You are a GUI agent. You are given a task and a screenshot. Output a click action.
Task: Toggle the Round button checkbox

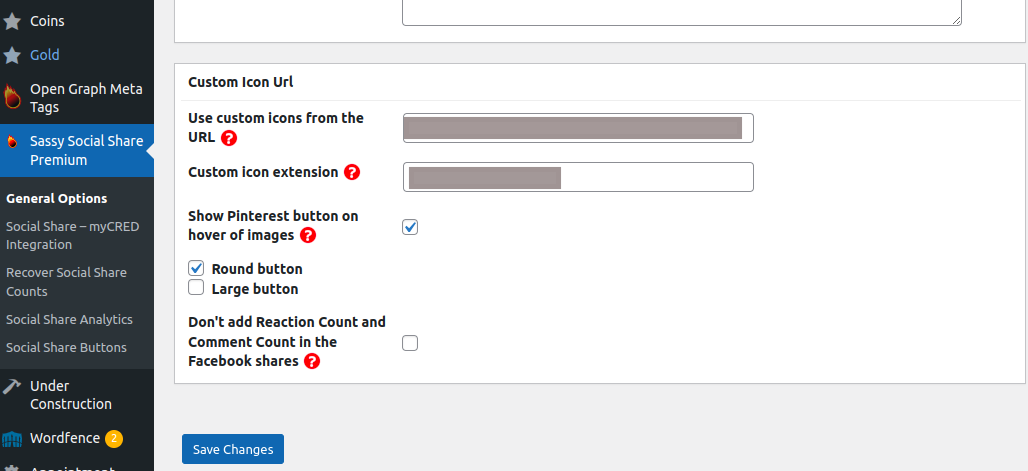[x=196, y=268]
